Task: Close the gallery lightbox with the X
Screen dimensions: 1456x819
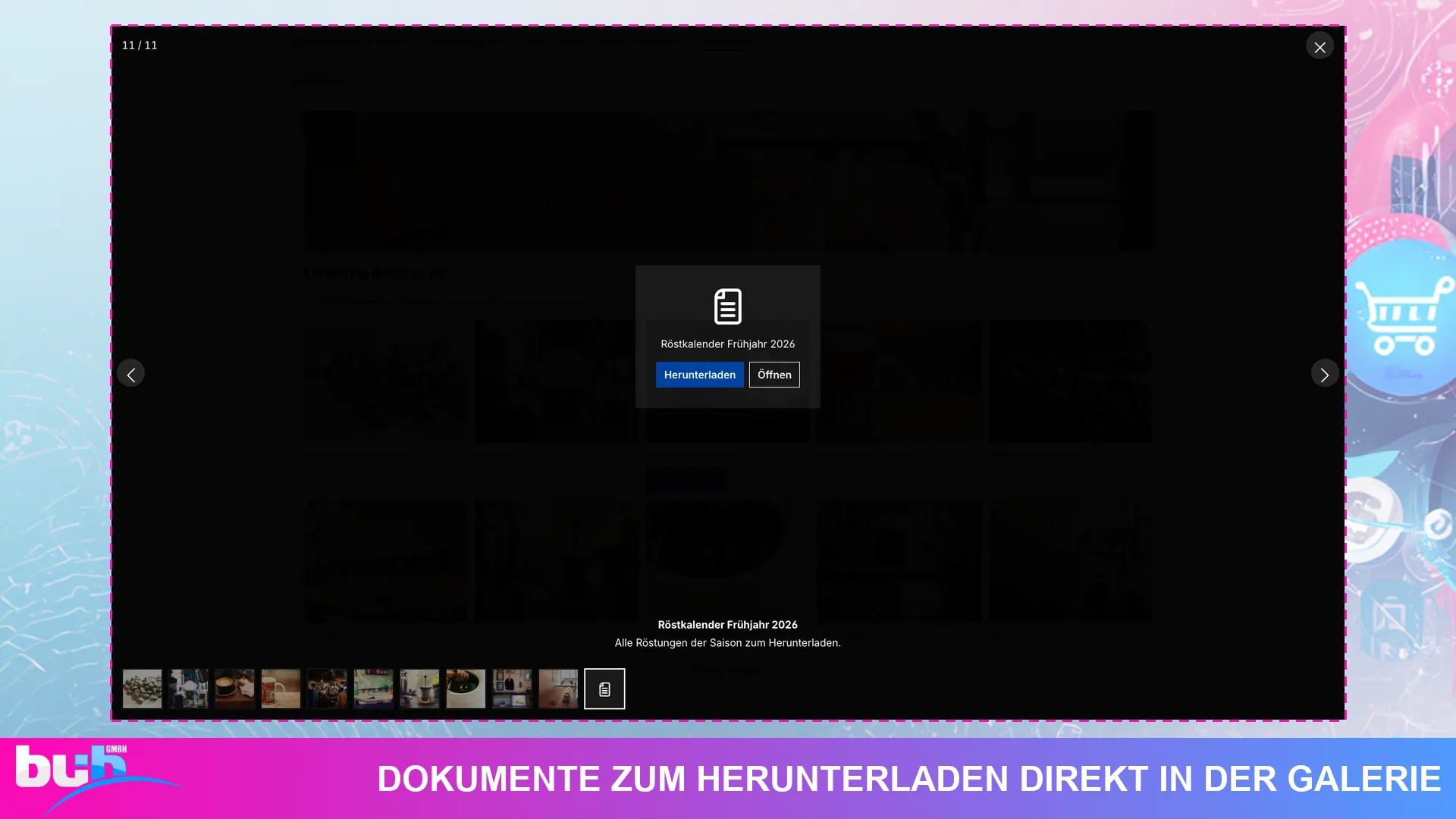Action: tap(1319, 46)
